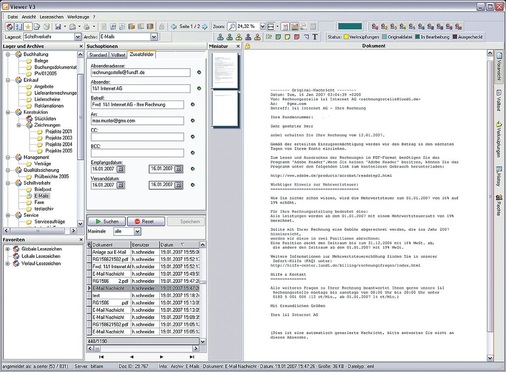Click the yellow star favorites toolbar icon

[x=28, y=27]
